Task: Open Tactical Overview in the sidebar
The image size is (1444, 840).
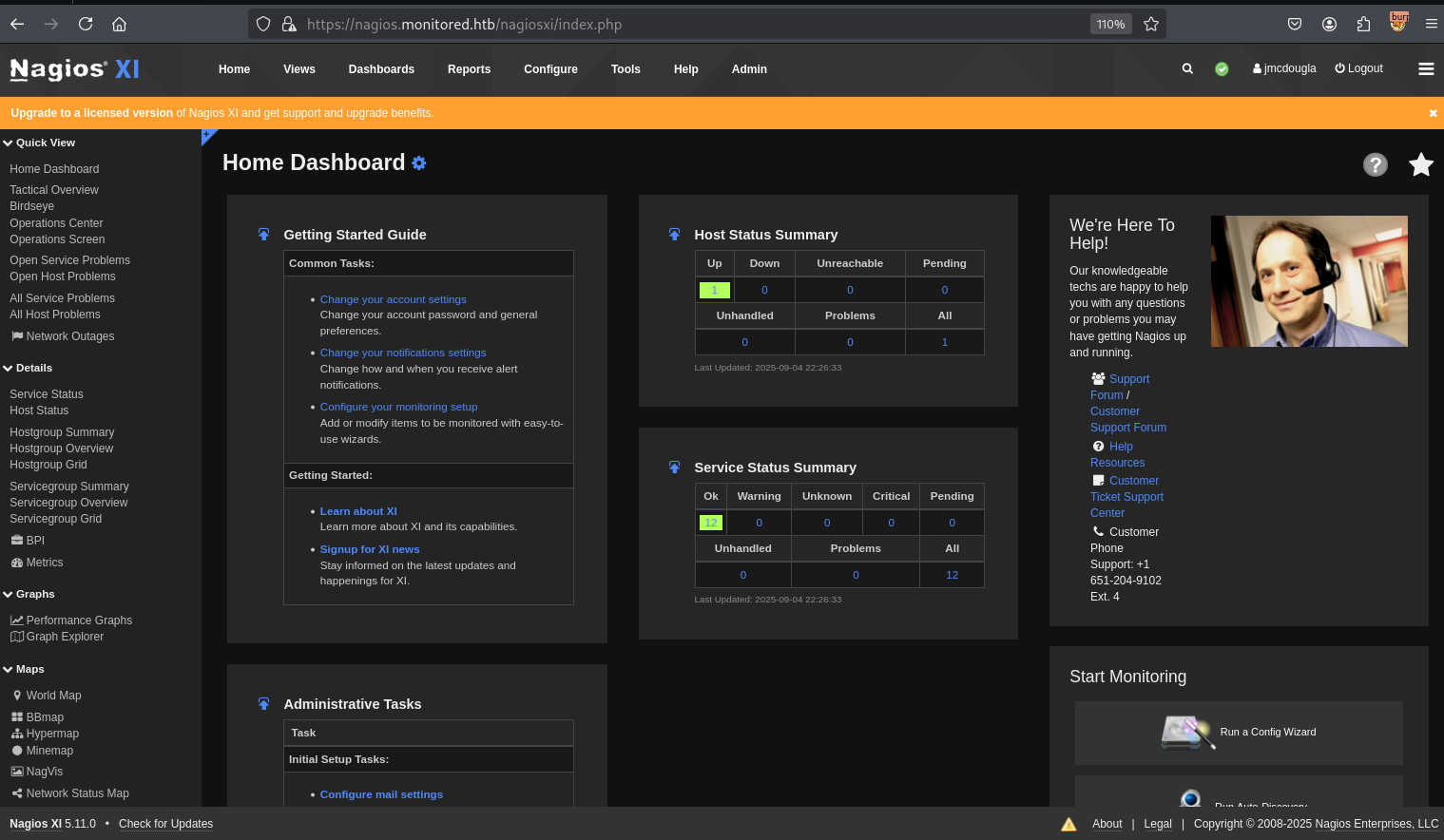Action: coord(54,190)
